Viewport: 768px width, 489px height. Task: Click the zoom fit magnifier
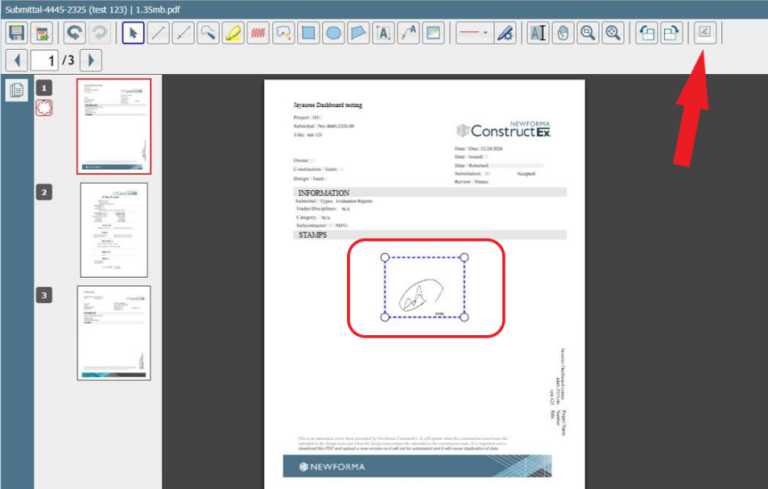coord(613,33)
